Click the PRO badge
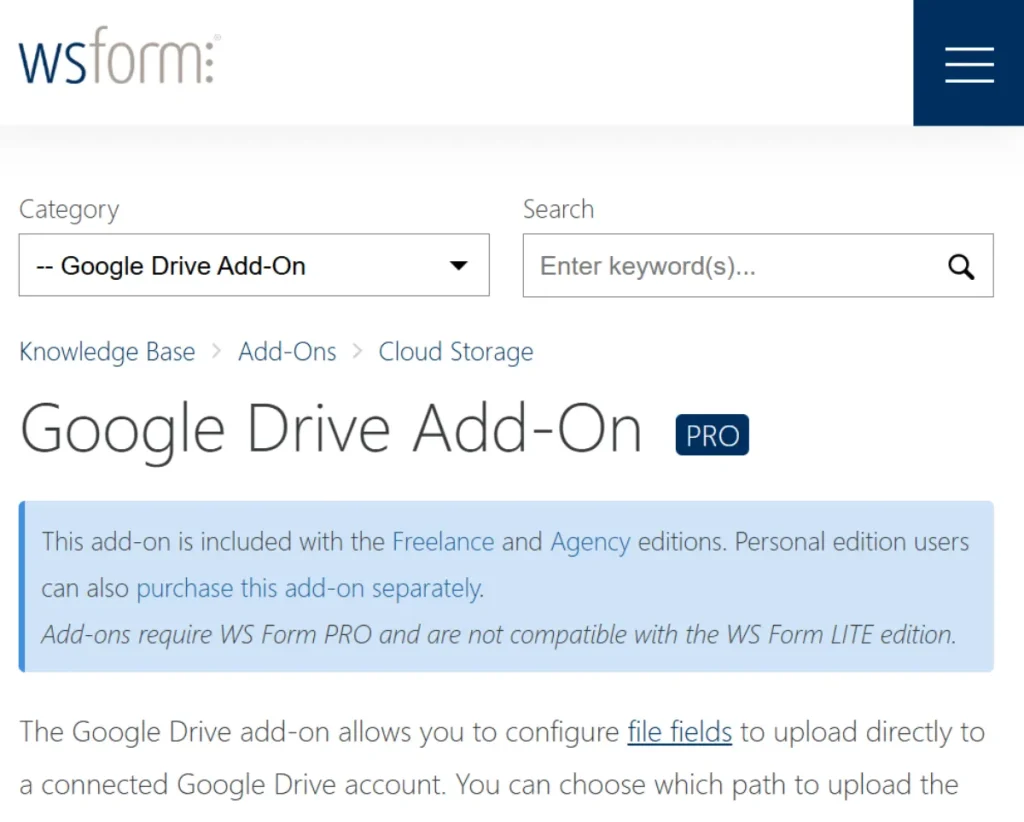The height and width of the screenshot is (822, 1024). [712, 435]
